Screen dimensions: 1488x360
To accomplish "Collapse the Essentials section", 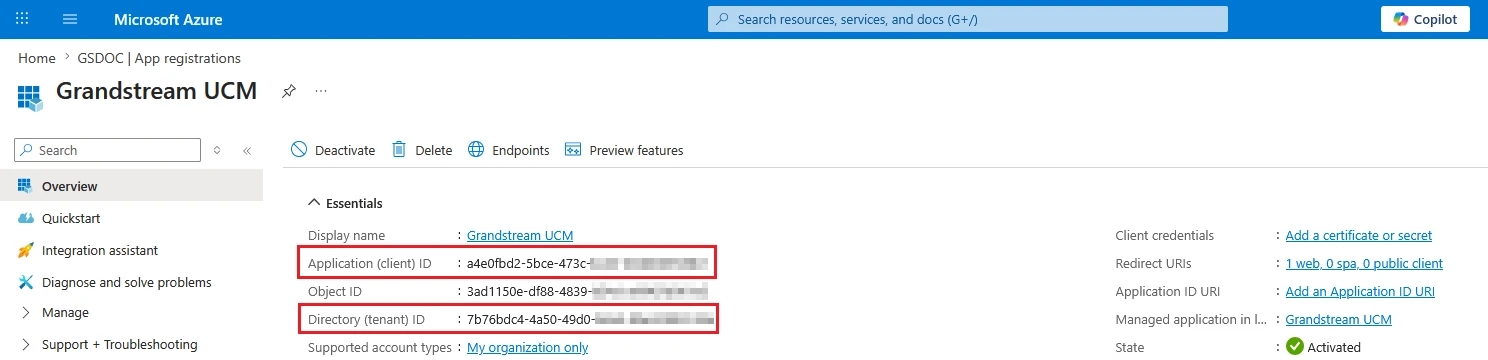I will coord(346,203).
